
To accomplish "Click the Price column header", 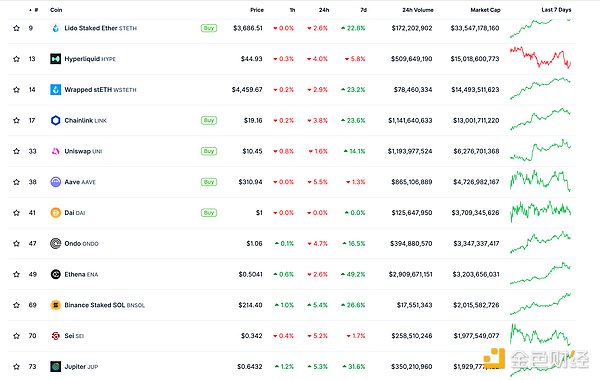I will point(257,10).
